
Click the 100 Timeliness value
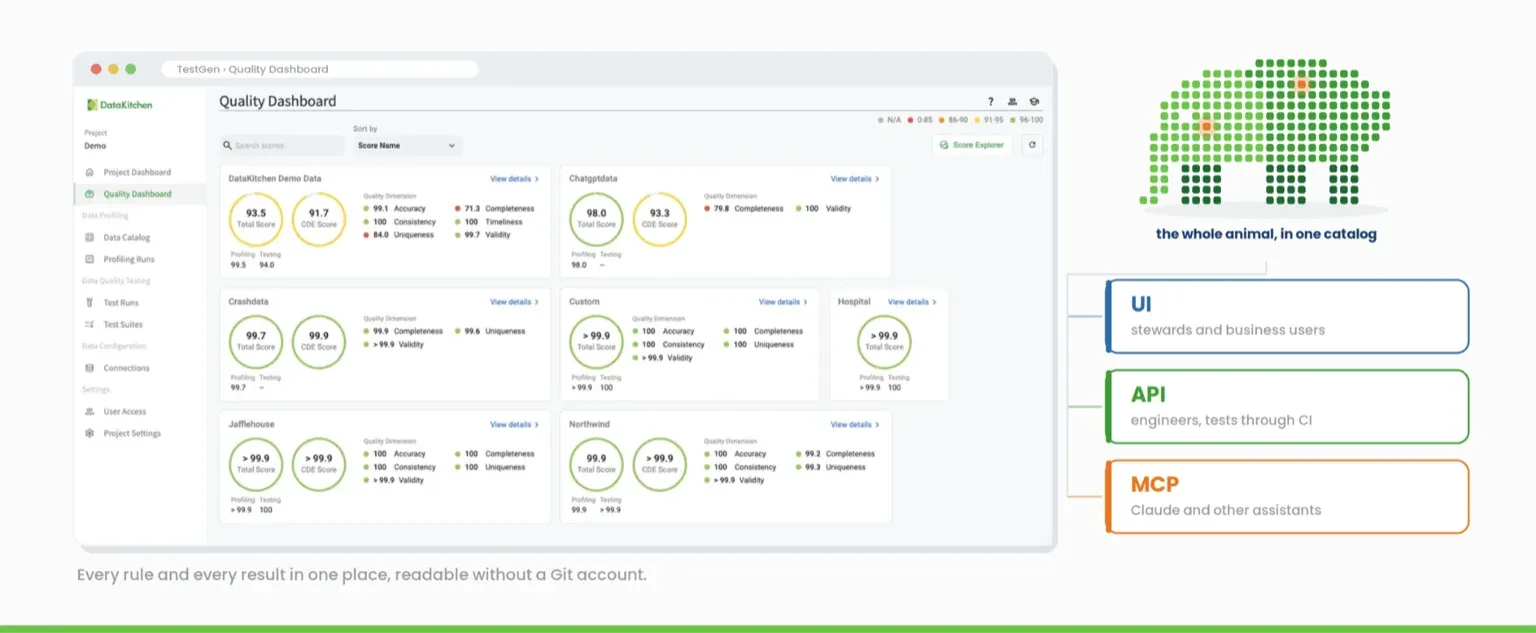pyautogui.click(x=471, y=222)
